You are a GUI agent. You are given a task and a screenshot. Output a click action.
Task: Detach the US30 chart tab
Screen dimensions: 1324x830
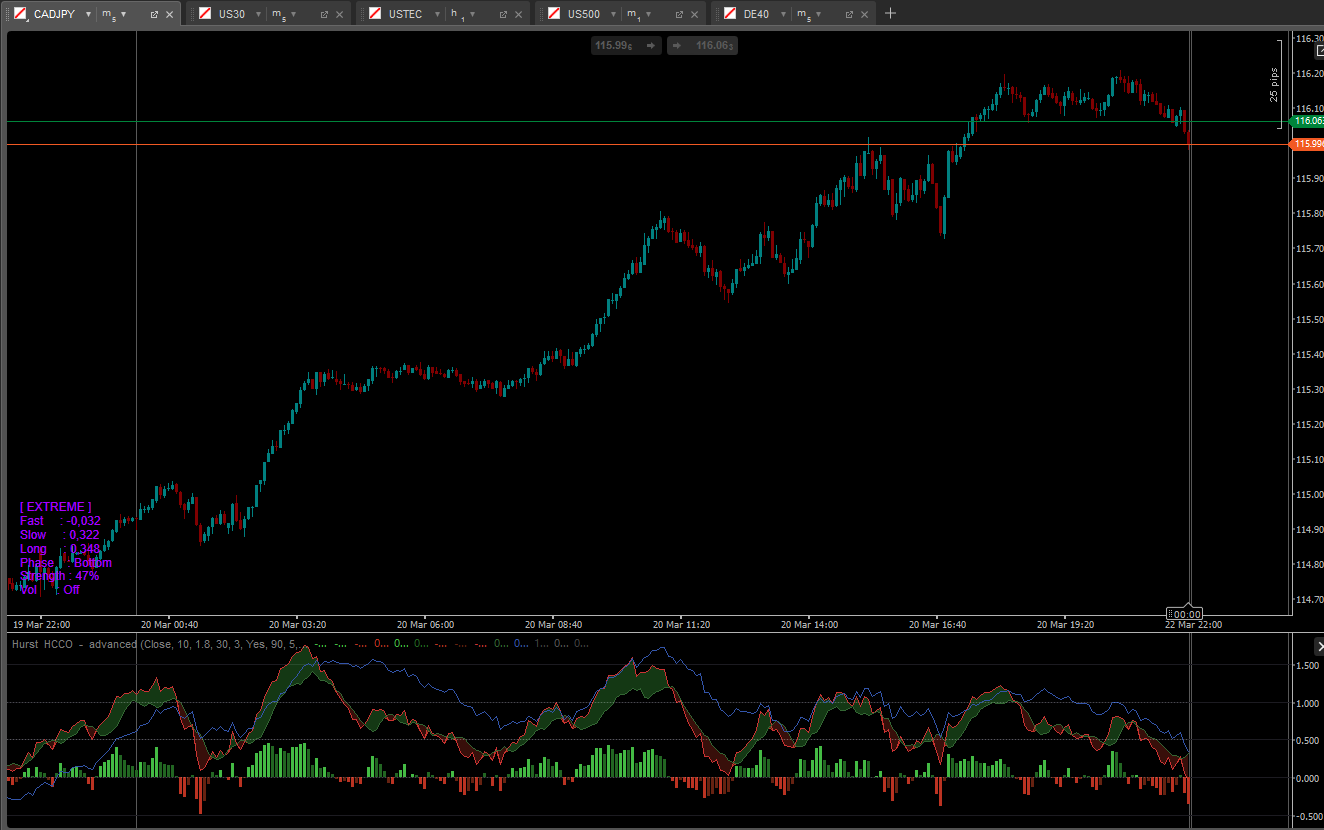pyautogui.click(x=324, y=14)
